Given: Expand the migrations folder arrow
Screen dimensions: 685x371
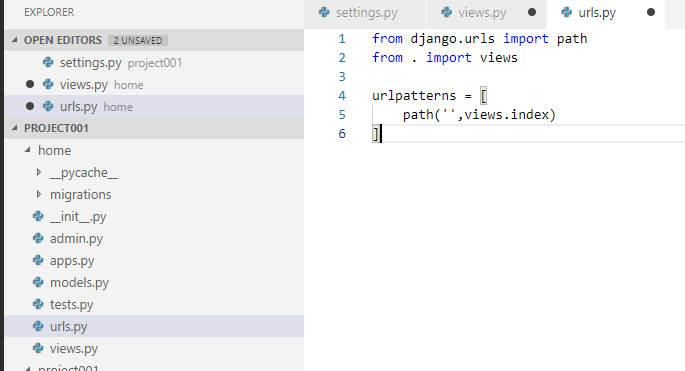Looking at the screenshot, I should tap(39, 194).
